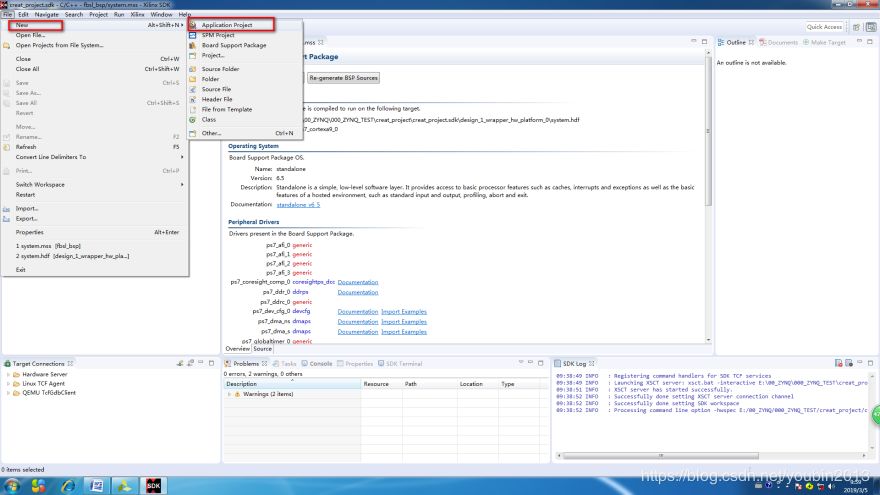This screenshot has width=880, height=495.
Task: Click the Board Support Package icon
Action: click(192, 45)
